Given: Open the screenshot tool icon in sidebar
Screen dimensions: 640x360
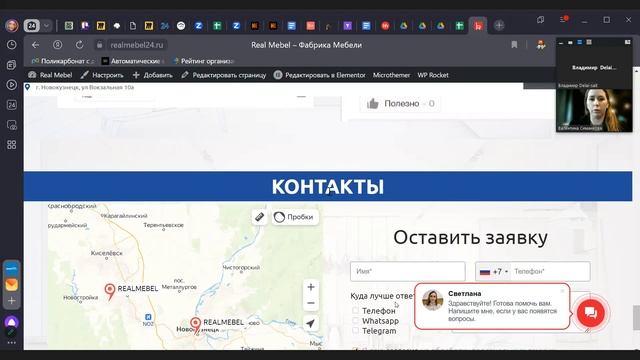Looking at the screenshot, I should click(11, 125).
